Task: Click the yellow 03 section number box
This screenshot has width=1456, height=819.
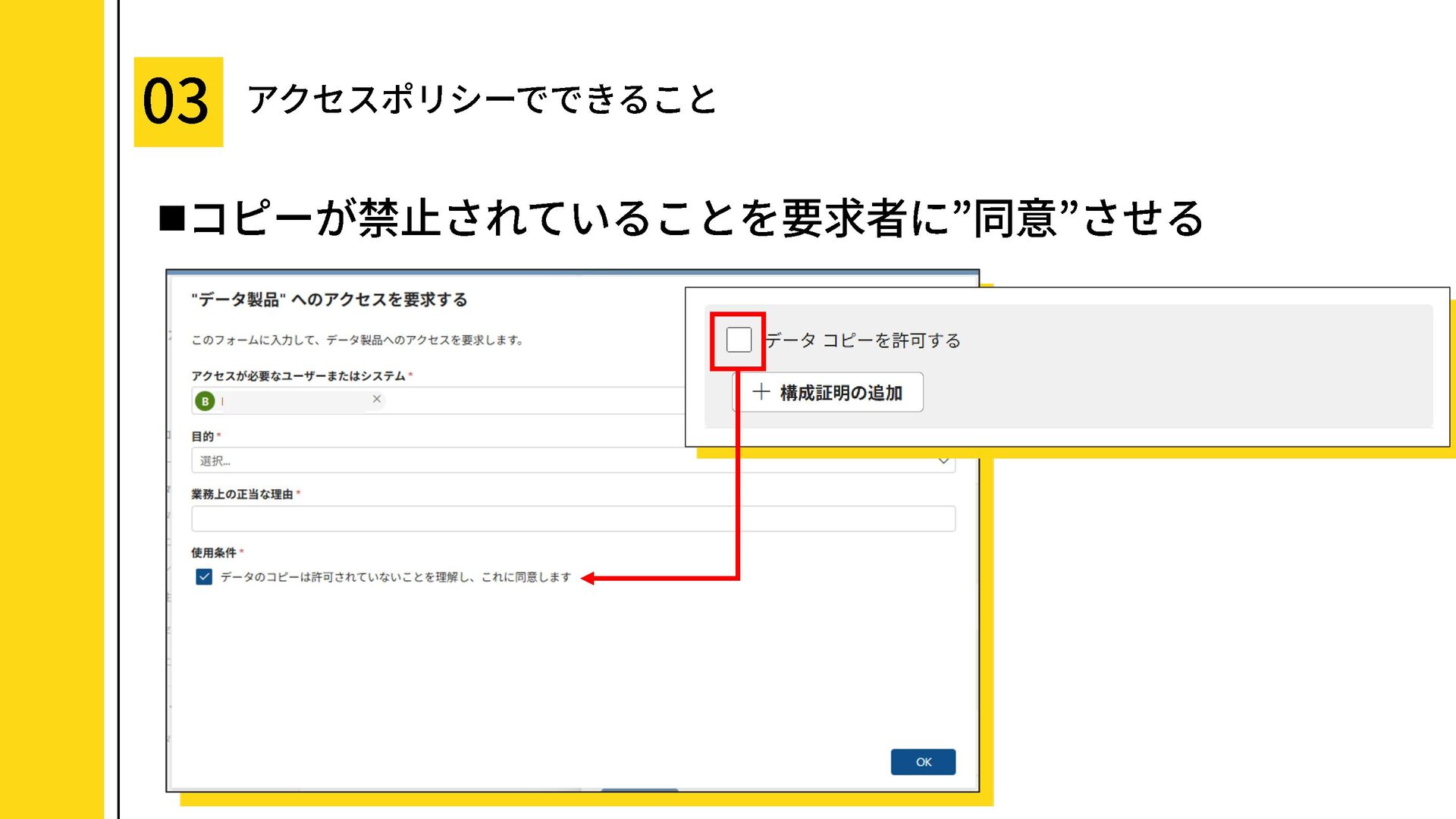Action: pyautogui.click(x=178, y=102)
